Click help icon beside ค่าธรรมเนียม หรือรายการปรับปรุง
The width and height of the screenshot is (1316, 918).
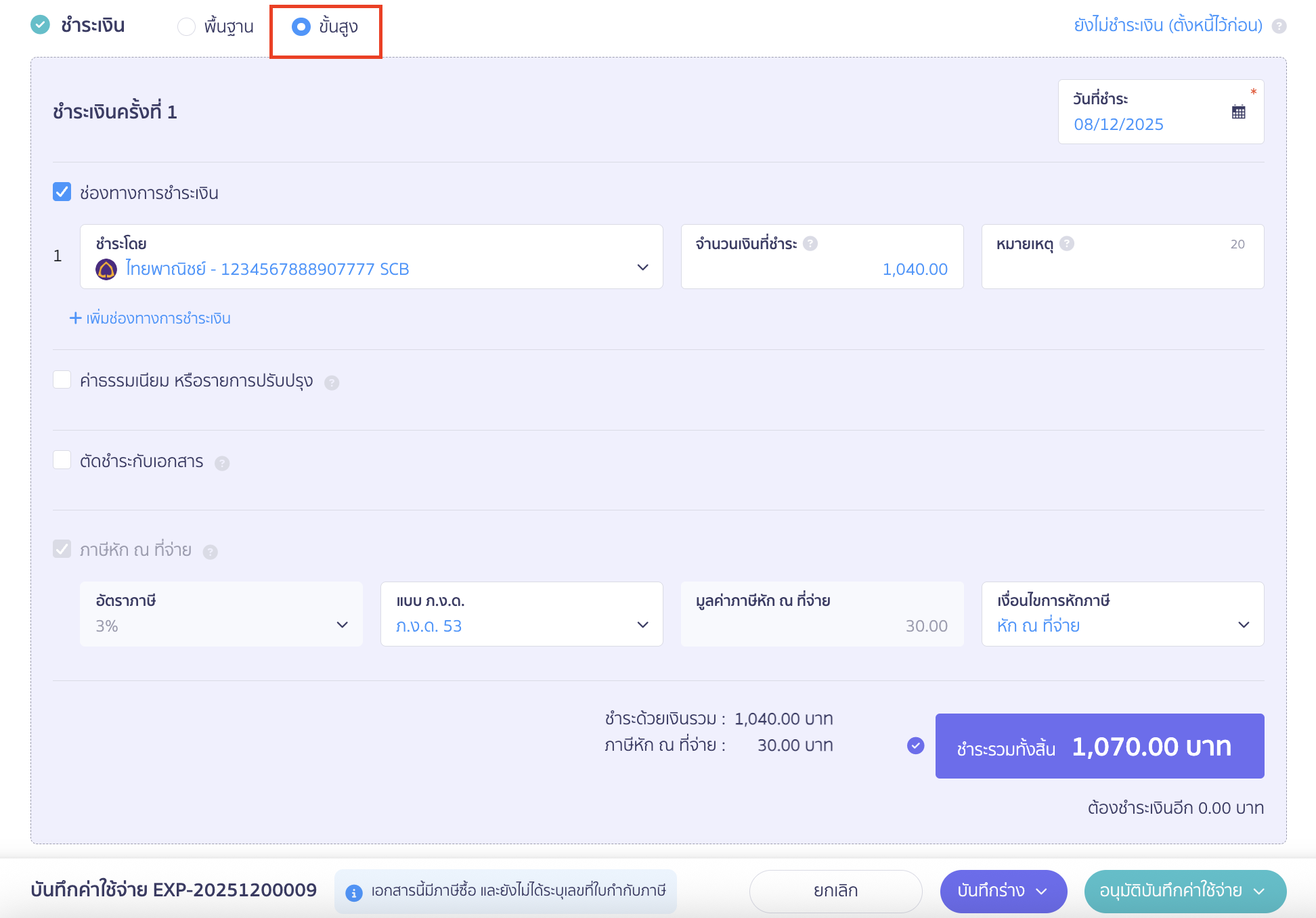(332, 383)
